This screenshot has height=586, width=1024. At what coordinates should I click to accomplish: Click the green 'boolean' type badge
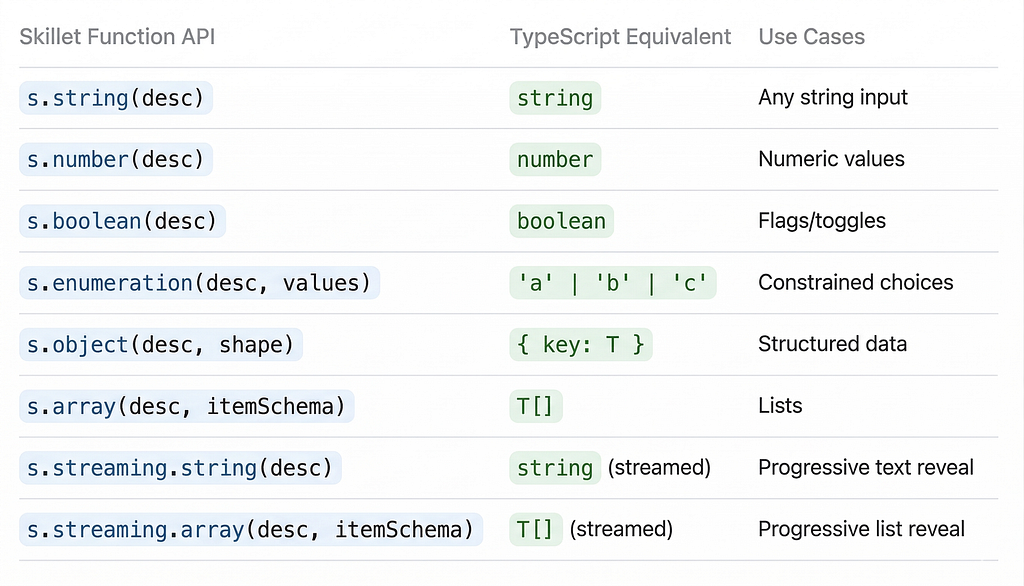pos(562,221)
